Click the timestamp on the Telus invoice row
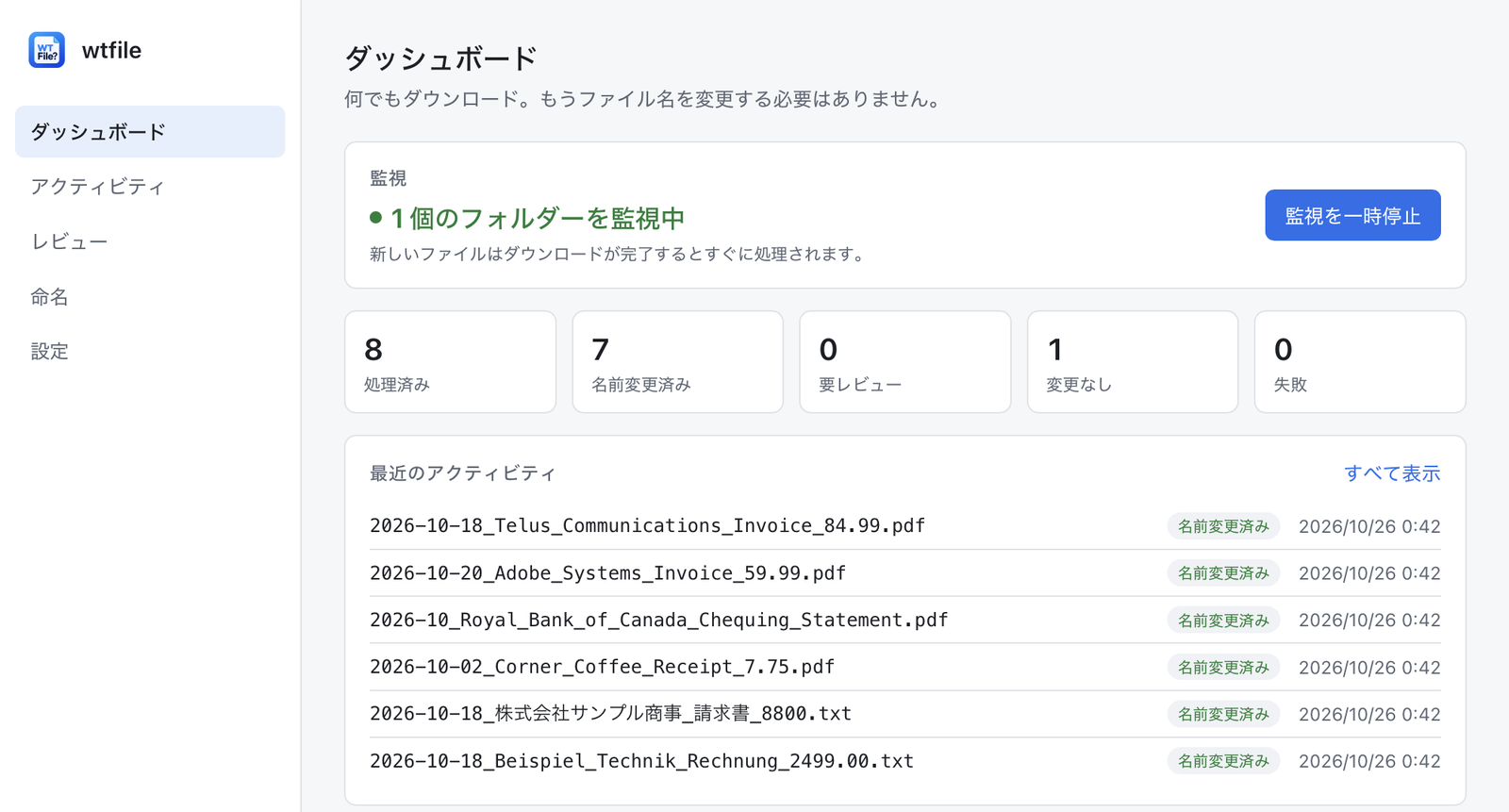The width and height of the screenshot is (1509, 812). point(1369,526)
